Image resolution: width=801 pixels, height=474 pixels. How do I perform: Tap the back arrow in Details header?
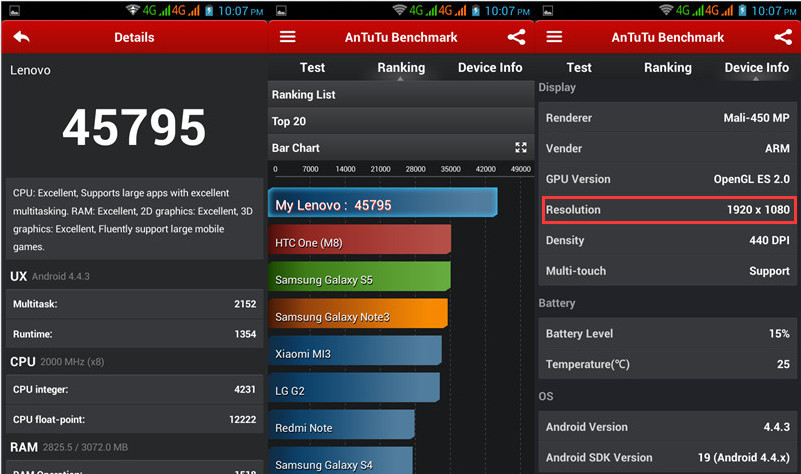[22, 37]
